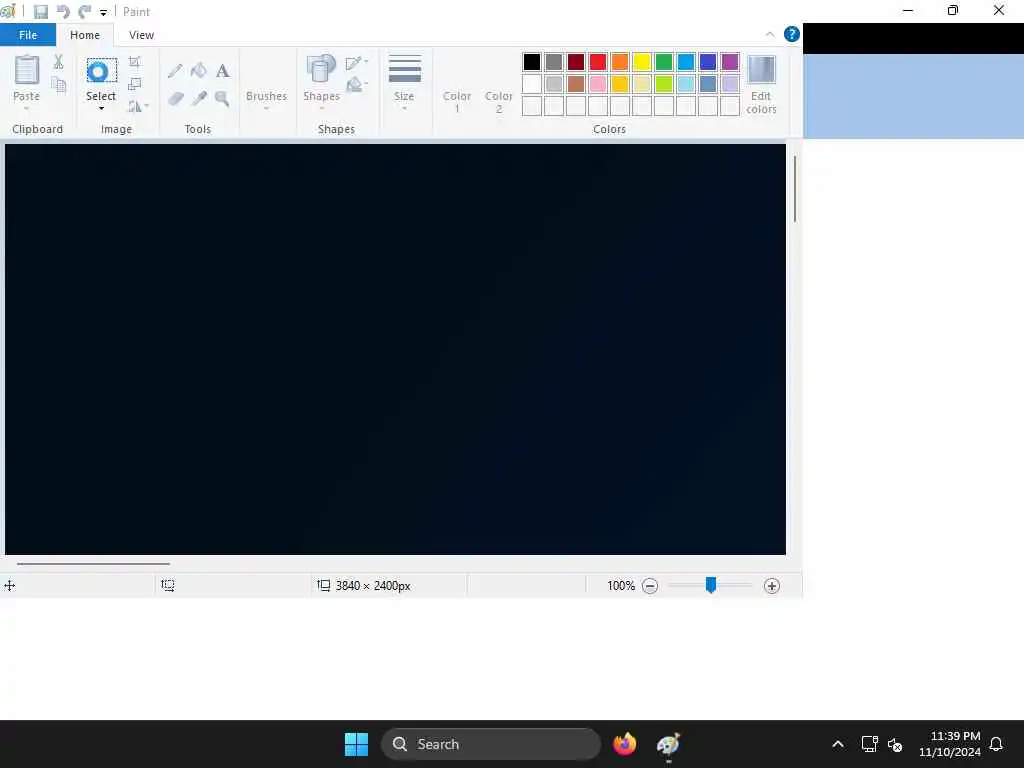Viewport: 1024px width, 768px height.
Task: Click the zoom out minus button
Action: pos(650,586)
